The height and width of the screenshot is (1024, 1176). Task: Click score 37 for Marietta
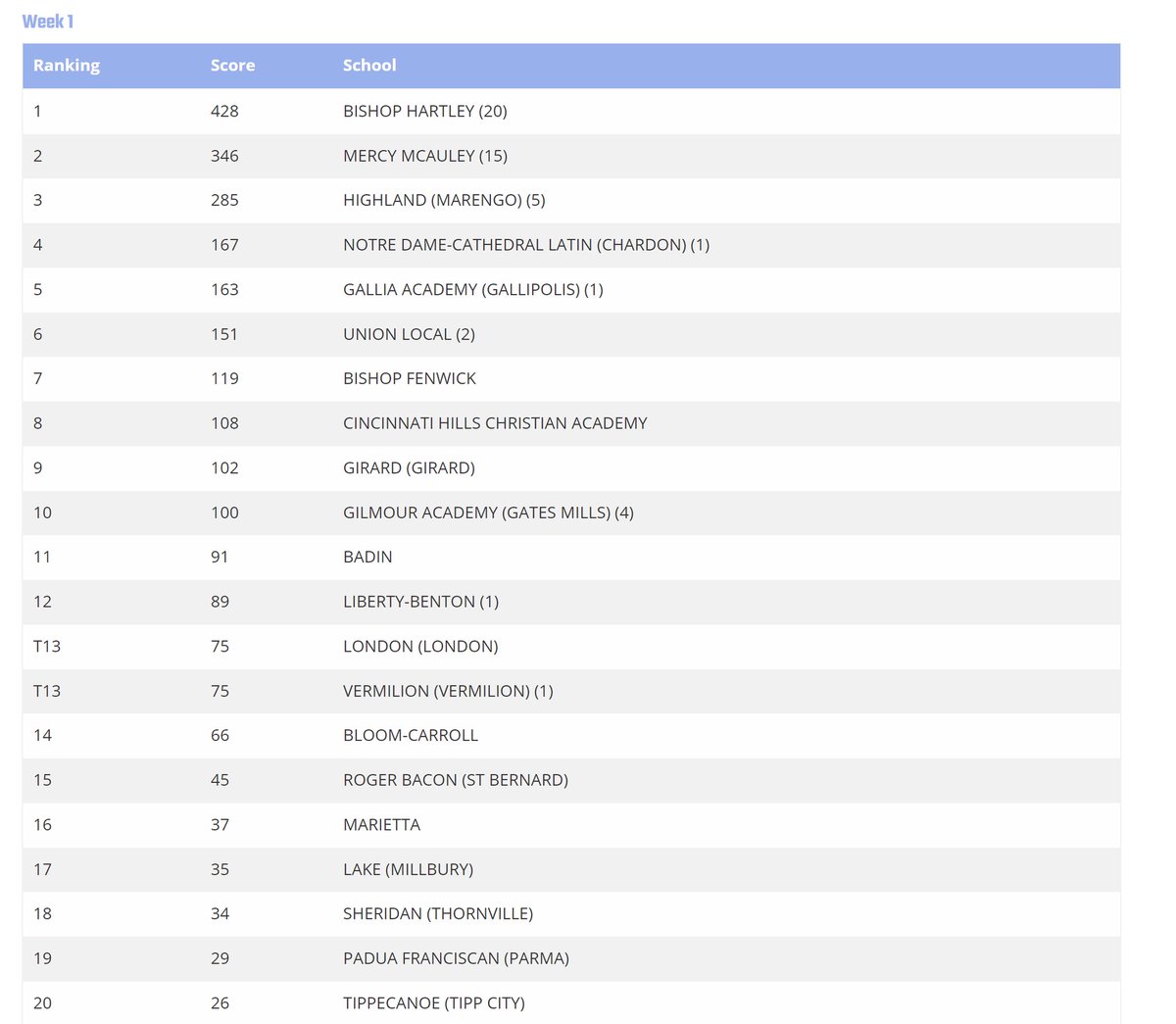pyautogui.click(x=220, y=825)
